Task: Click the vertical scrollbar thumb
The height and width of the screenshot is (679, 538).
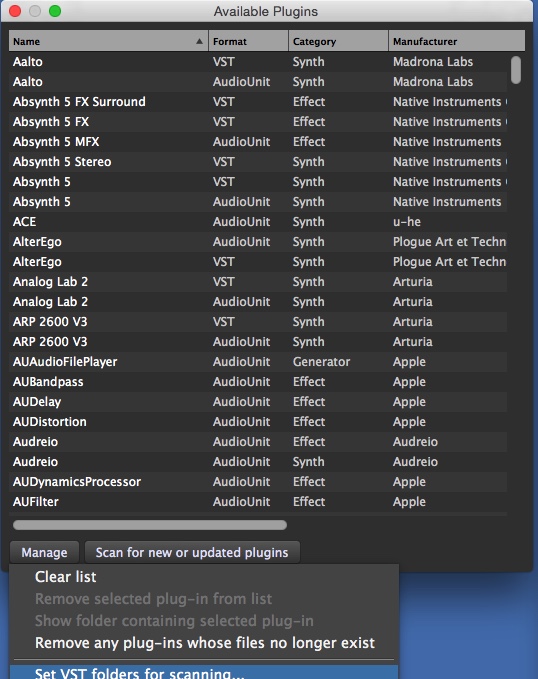Action: 515,70
